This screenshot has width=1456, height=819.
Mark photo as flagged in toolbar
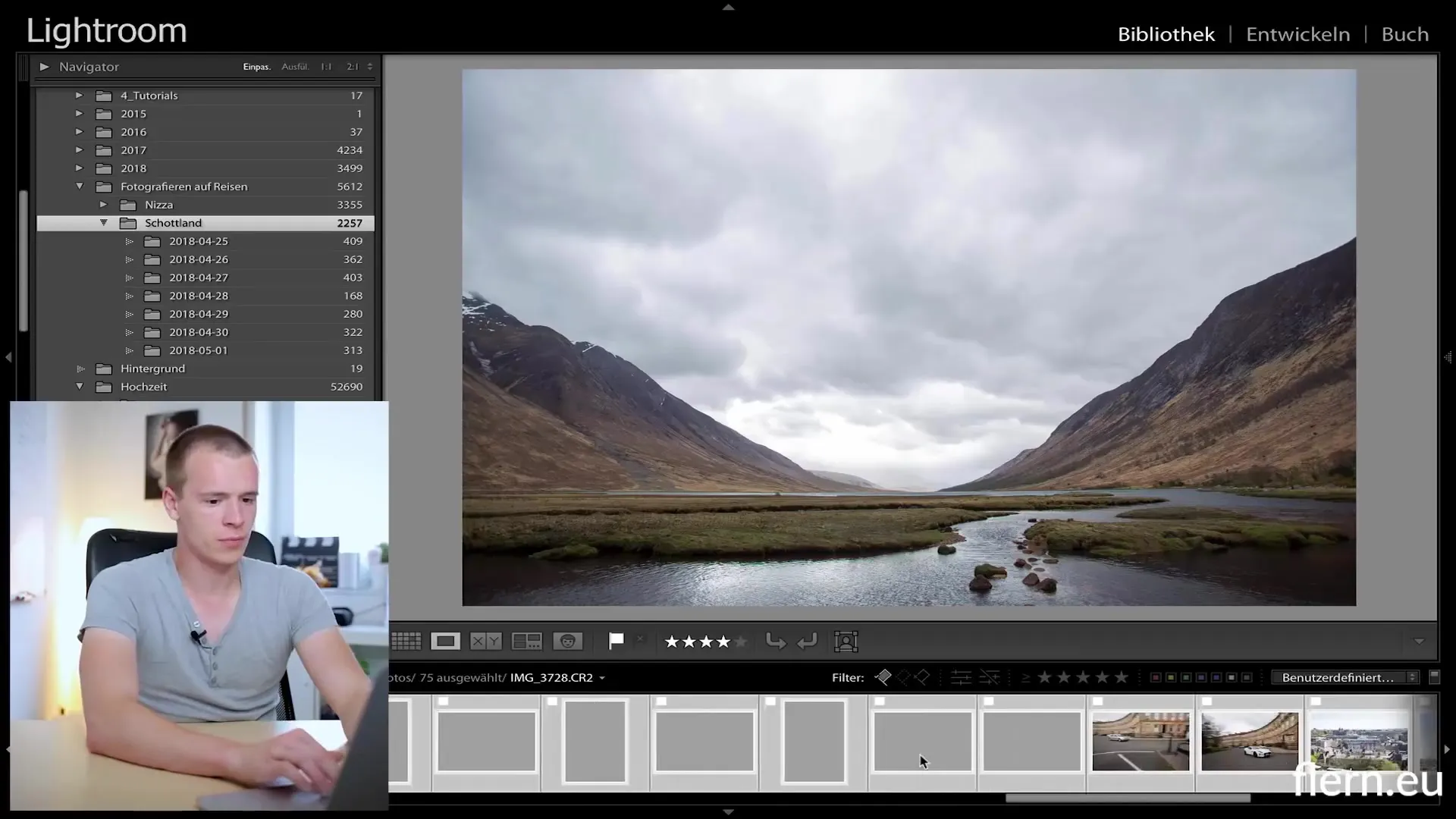[616, 642]
